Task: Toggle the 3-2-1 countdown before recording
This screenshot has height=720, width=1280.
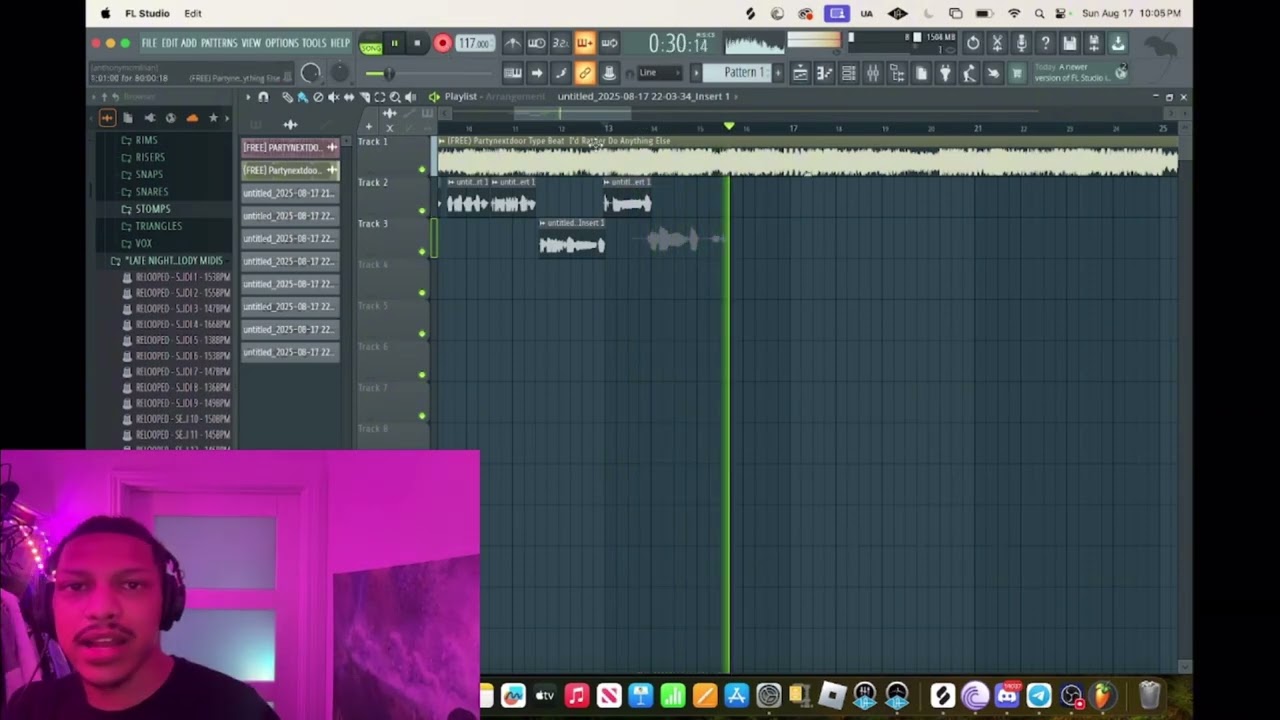Action: coord(560,43)
